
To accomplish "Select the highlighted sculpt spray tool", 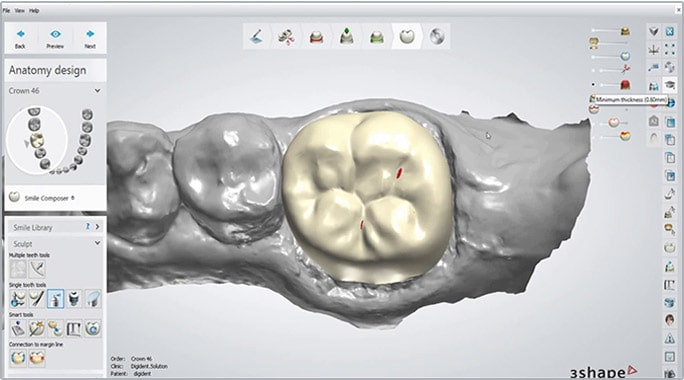I will tap(55, 299).
